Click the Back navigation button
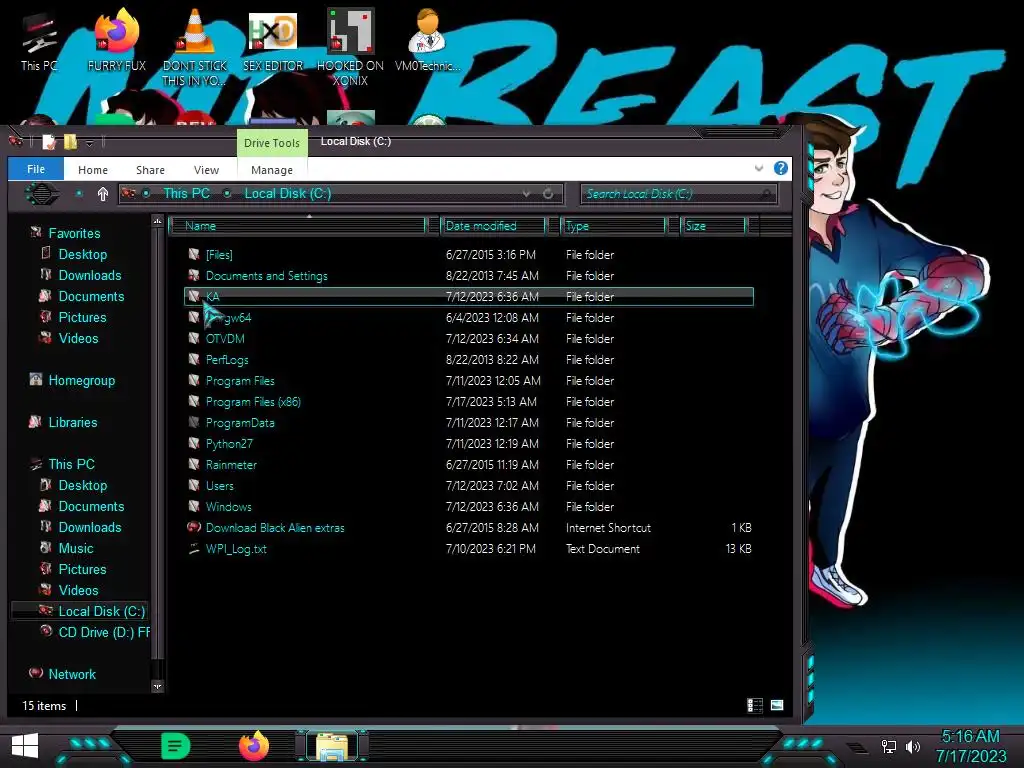The width and height of the screenshot is (1024, 768). pos(42,194)
